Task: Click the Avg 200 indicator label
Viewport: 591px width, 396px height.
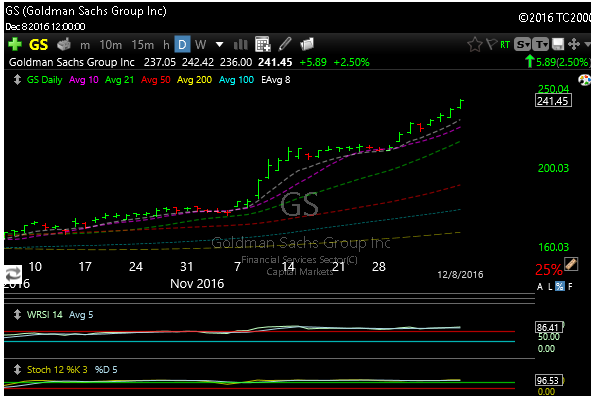Action: [x=194, y=80]
